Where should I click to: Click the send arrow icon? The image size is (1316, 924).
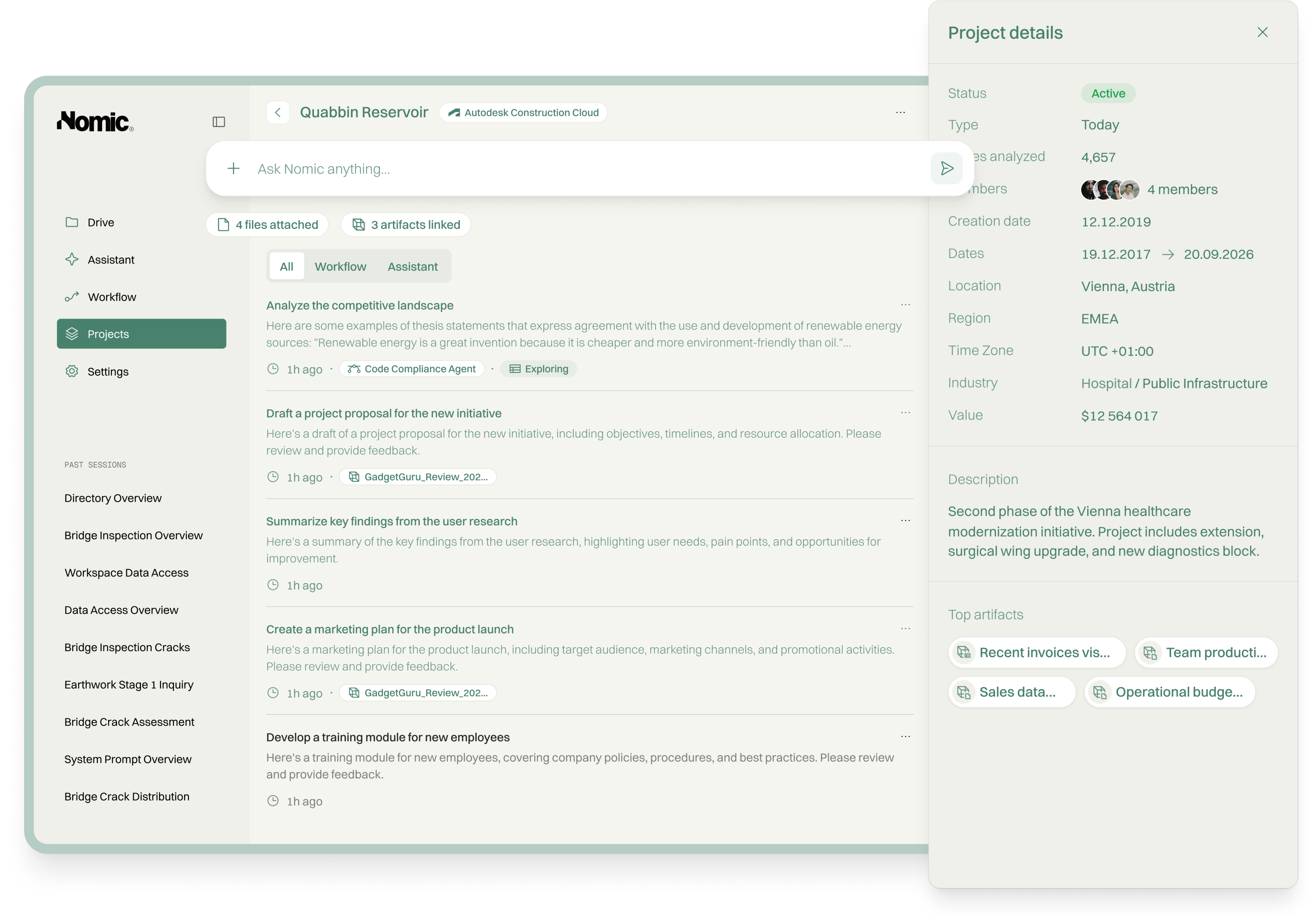[x=946, y=168]
